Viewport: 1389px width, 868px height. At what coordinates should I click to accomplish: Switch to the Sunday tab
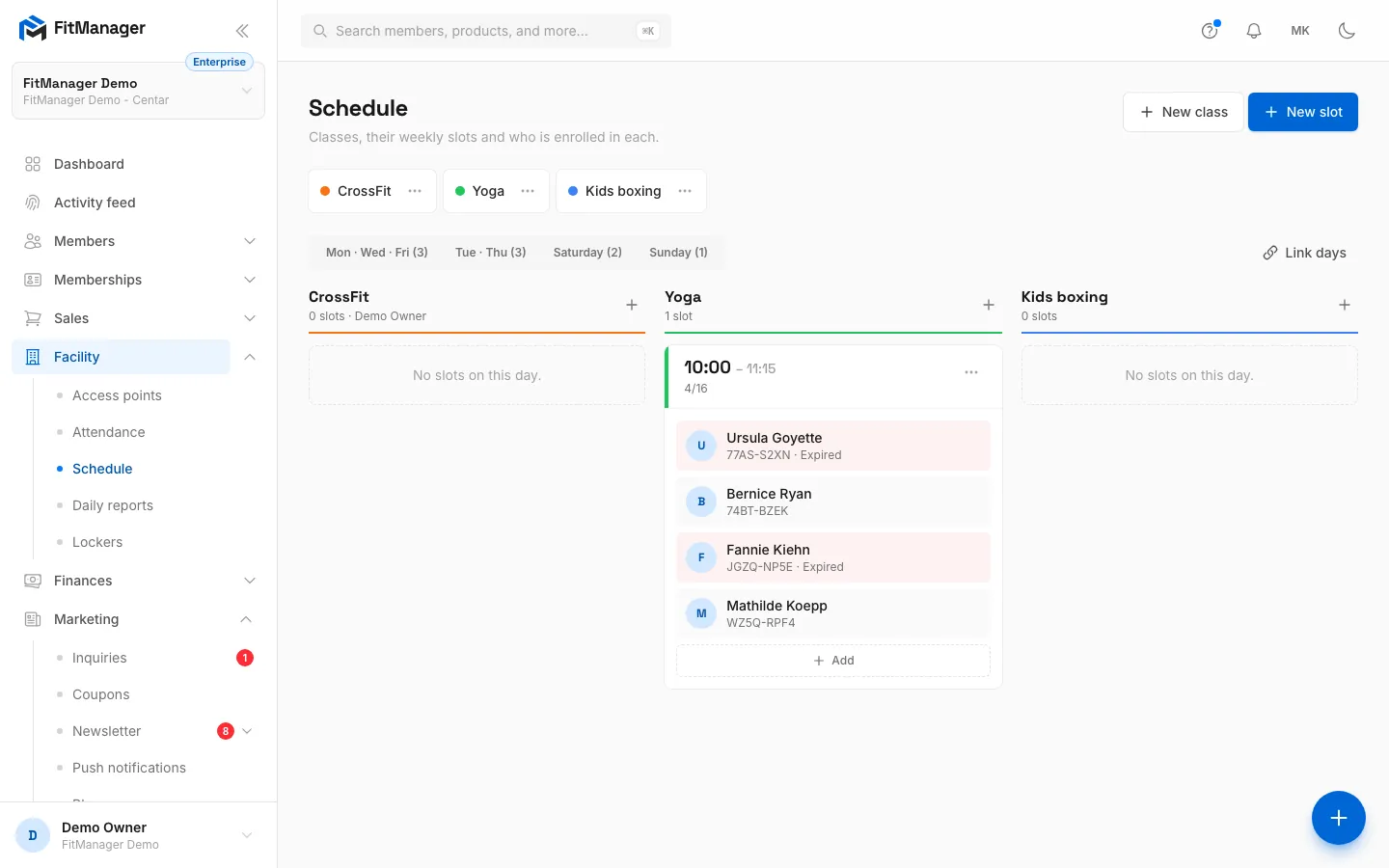click(678, 253)
